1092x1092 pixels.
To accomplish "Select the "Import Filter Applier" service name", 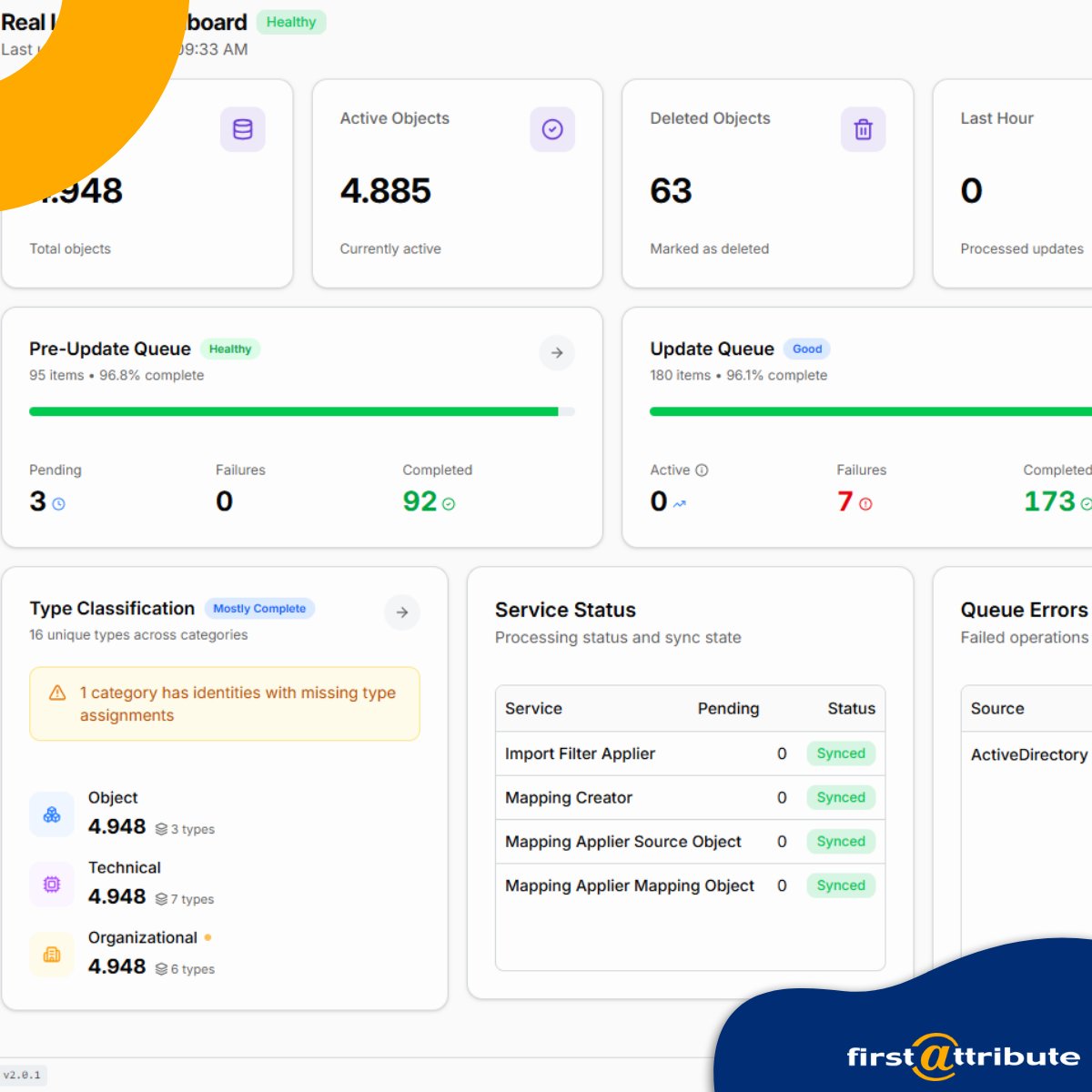I will pos(580,753).
